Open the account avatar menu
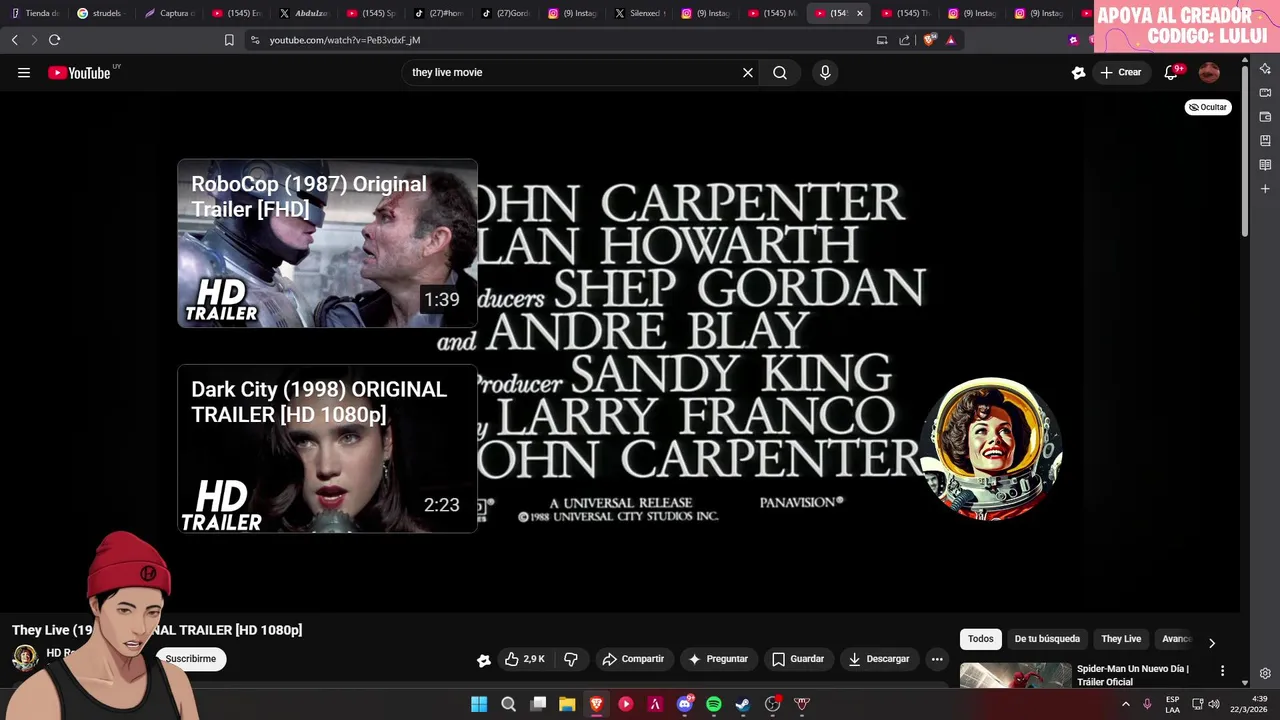The height and width of the screenshot is (720, 1280). click(x=1209, y=72)
